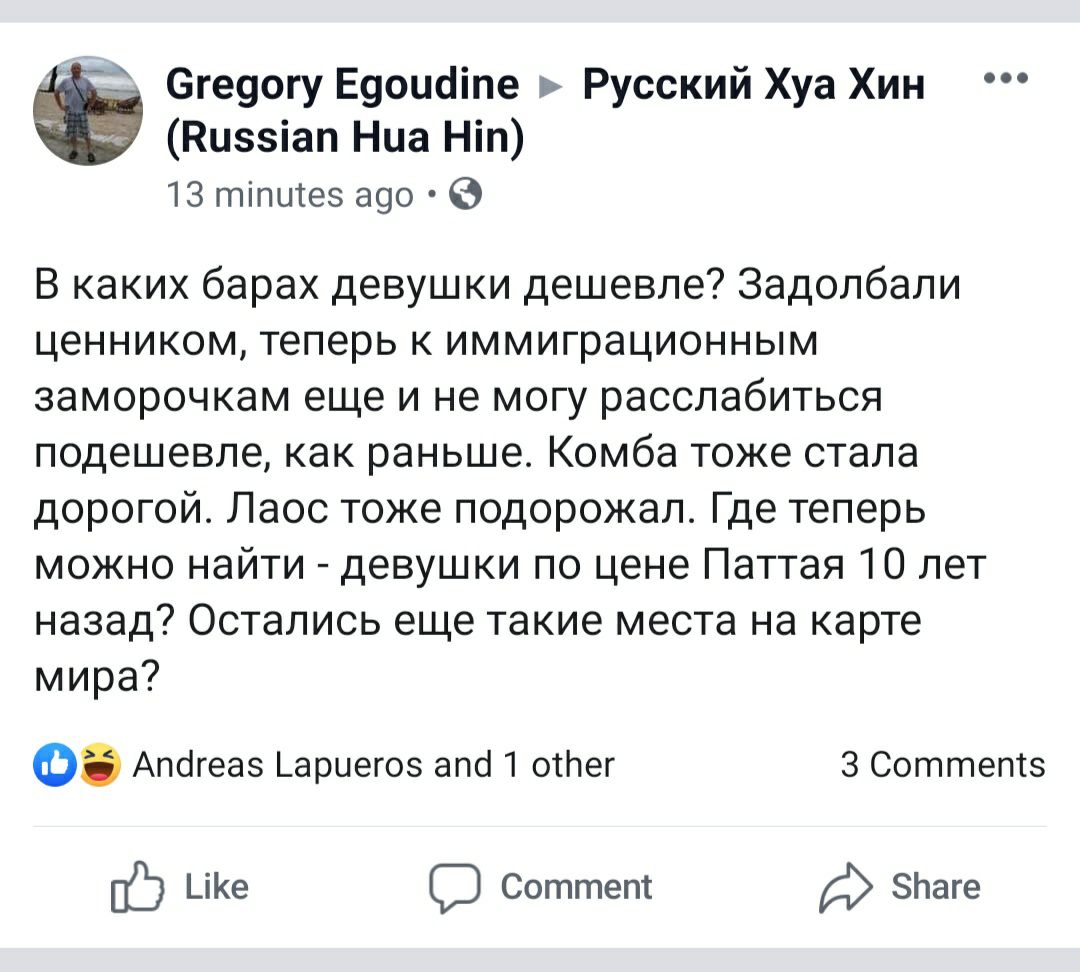Click the "Like" text label
Screen dimensions: 1080x972
point(216,887)
